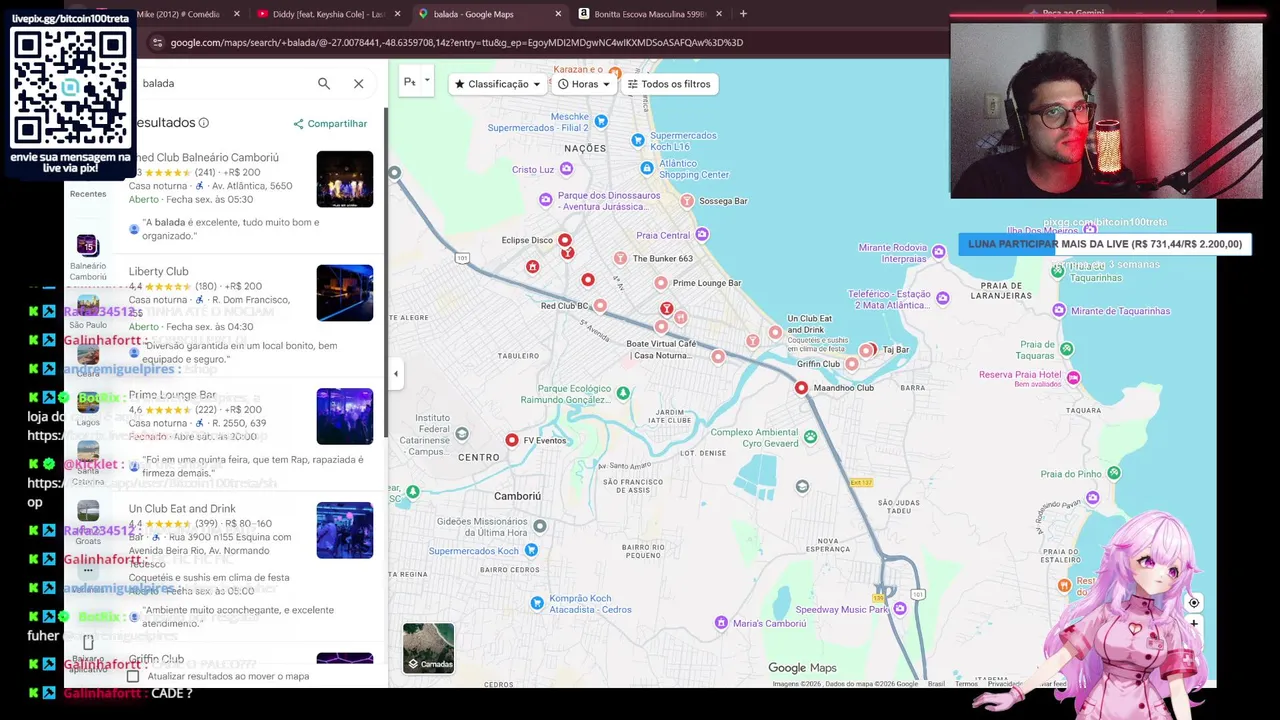
Task: Toggle "Atualizar resultados ao mover o mapa"
Action: coord(133,676)
